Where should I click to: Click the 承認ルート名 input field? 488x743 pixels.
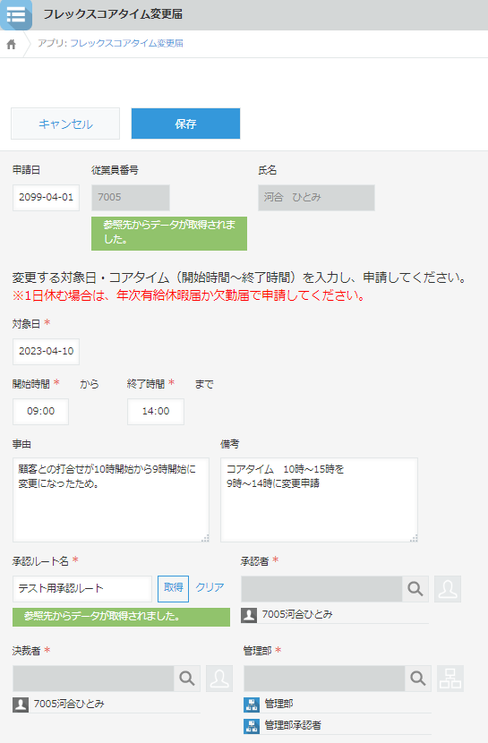pos(82,589)
